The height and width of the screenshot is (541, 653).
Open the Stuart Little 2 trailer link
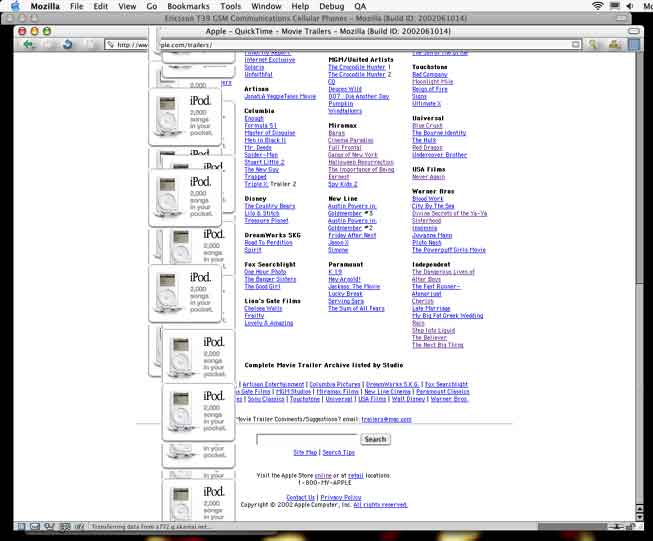(264, 162)
